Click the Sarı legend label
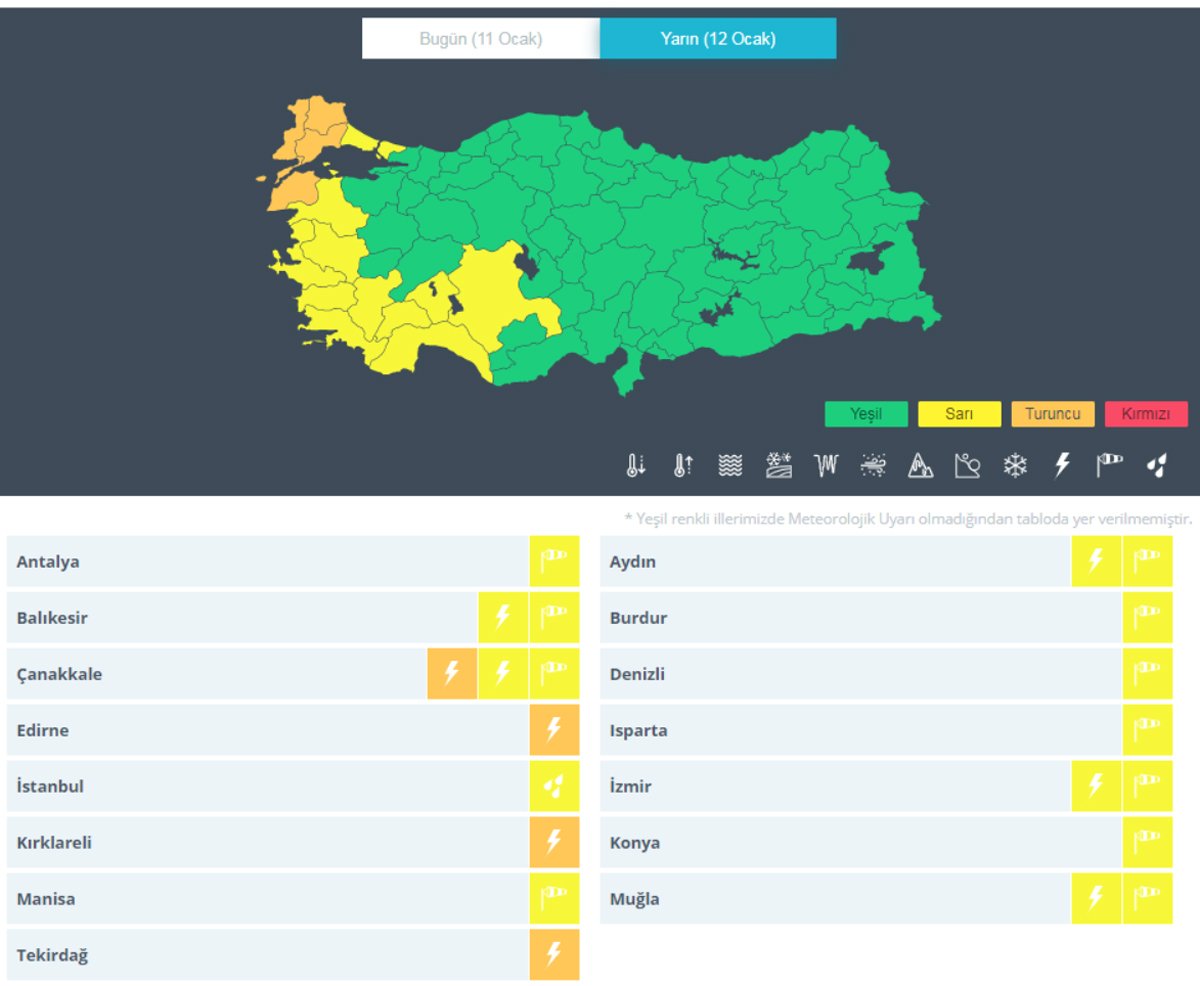This screenshot has height=986, width=1200. point(959,414)
